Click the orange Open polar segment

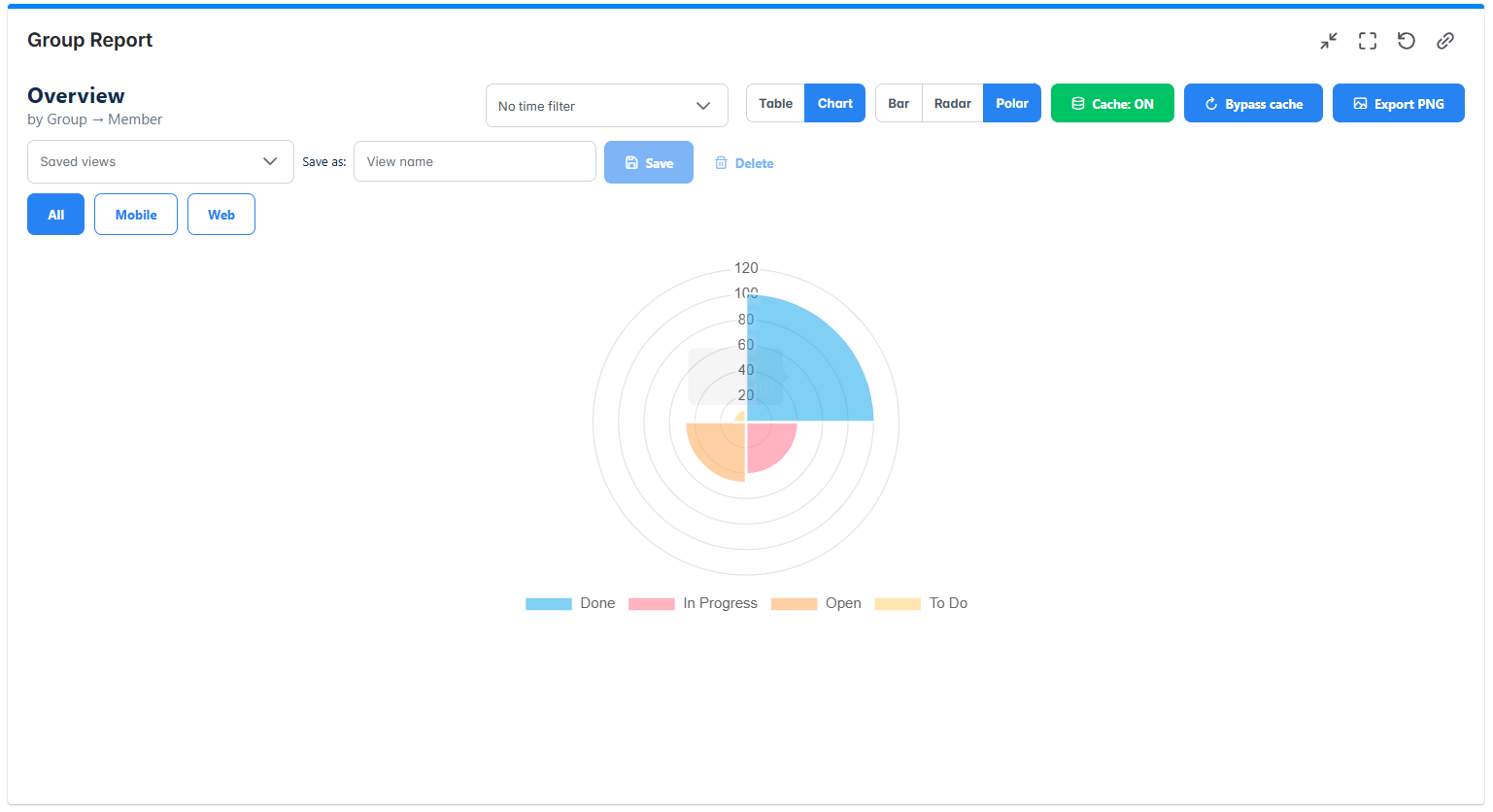coord(719,448)
